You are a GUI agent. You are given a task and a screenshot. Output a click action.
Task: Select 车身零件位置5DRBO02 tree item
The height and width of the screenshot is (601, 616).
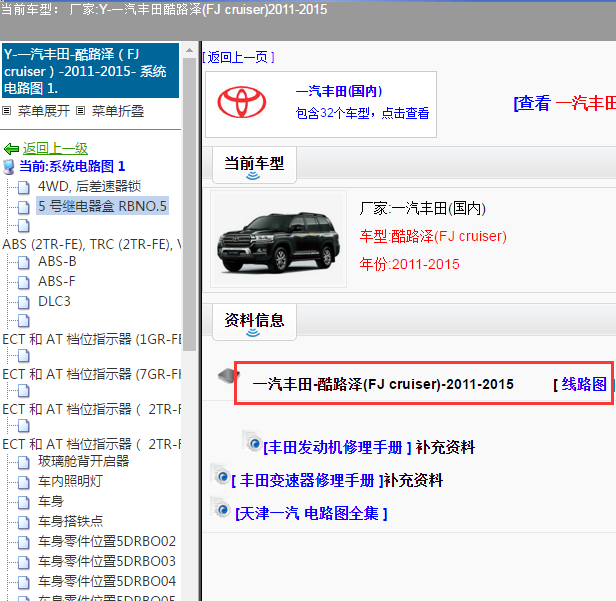coord(107,541)
